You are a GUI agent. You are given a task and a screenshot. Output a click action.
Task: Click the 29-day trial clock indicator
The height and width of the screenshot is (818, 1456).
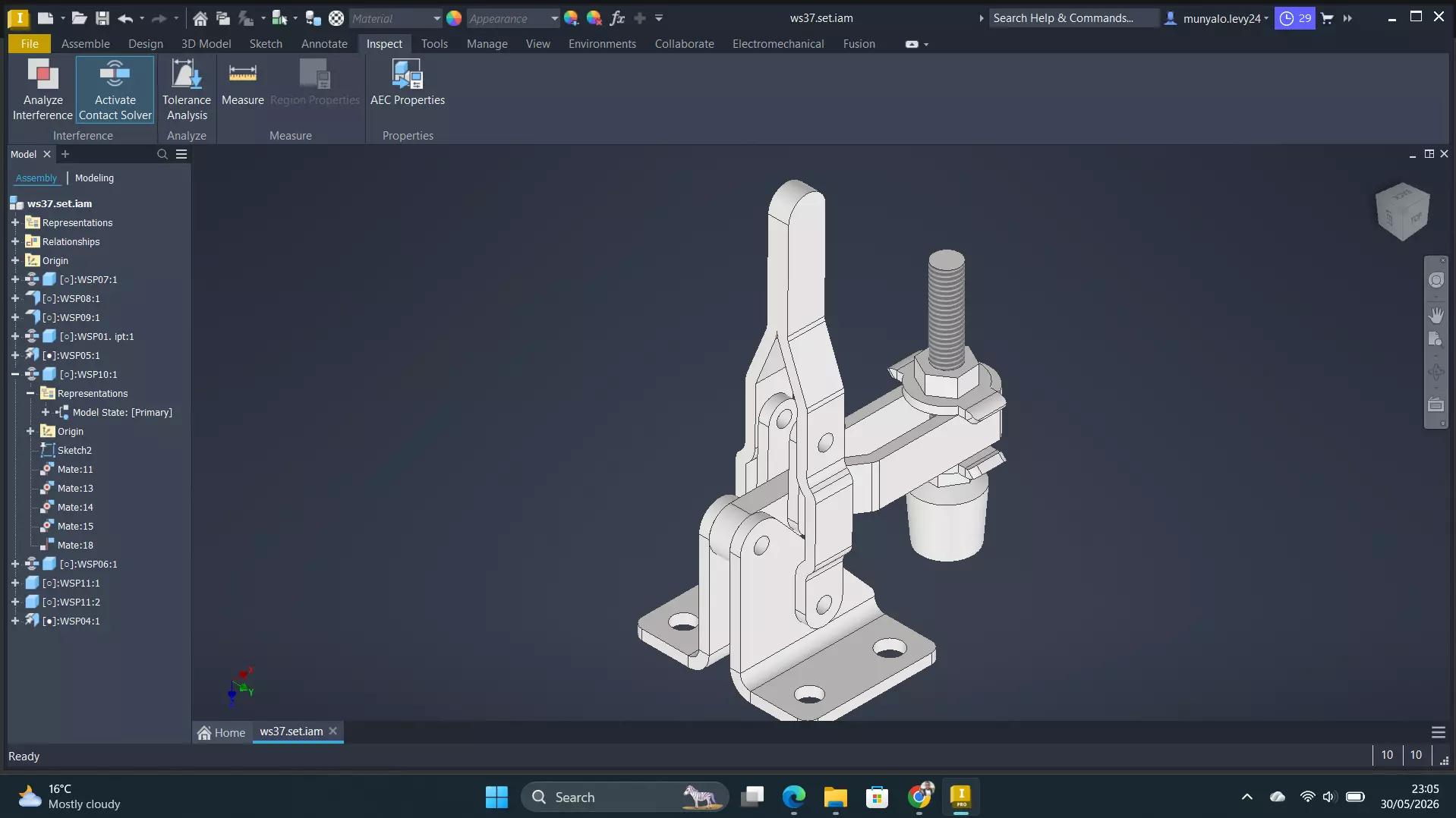click(x=1295, y=18)
